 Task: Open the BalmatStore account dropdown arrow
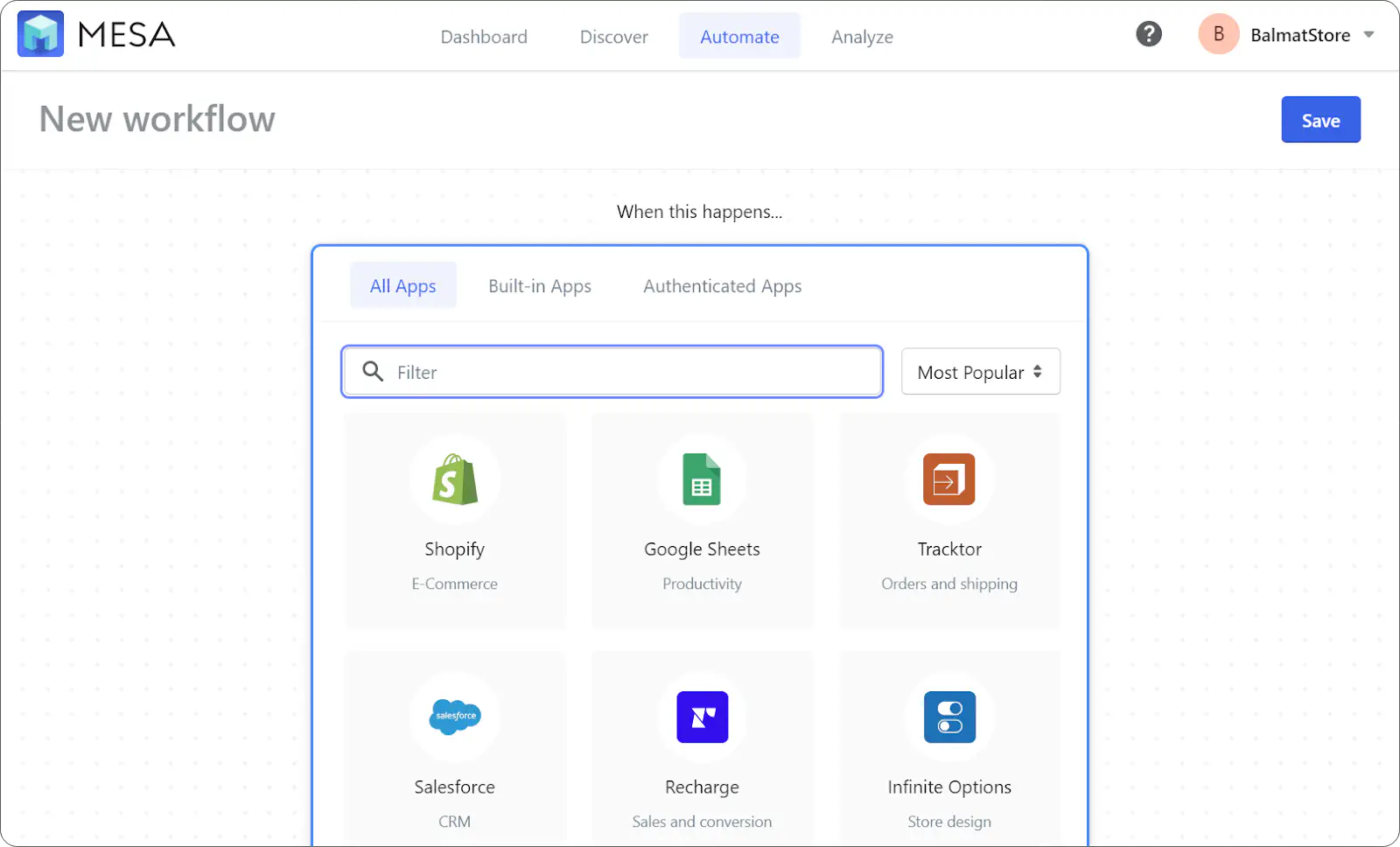click(1369, 35)
